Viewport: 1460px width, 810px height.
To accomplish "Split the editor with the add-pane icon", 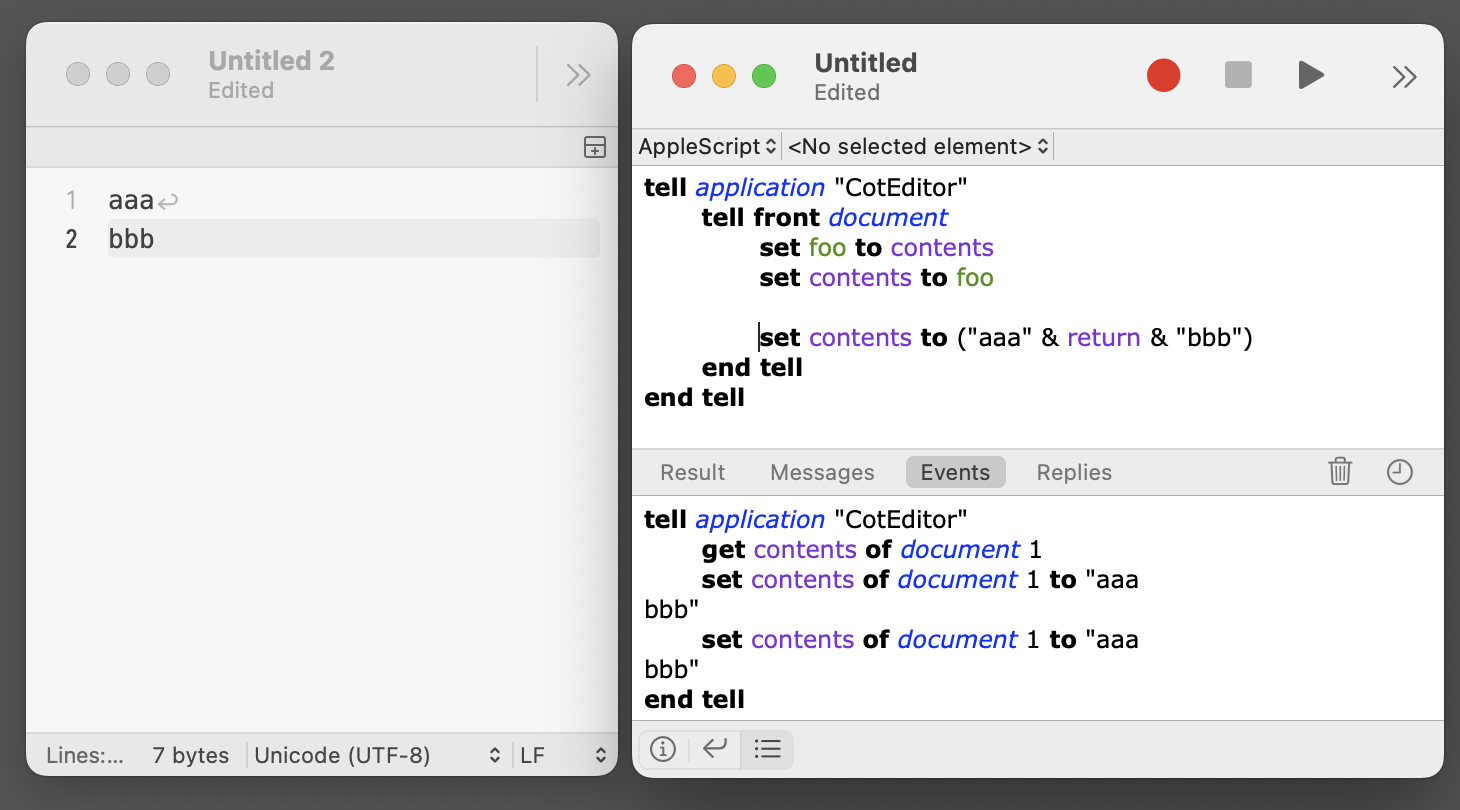I will pyautogui.click(x=594, y=147).
